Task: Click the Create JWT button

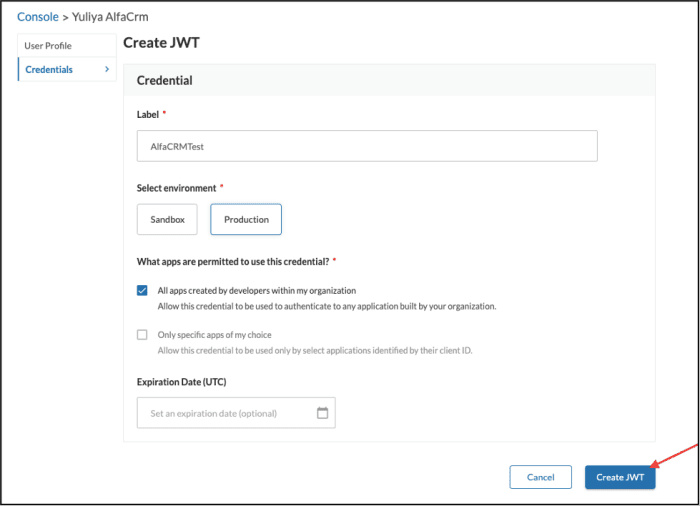Action: tap(620, 477)
